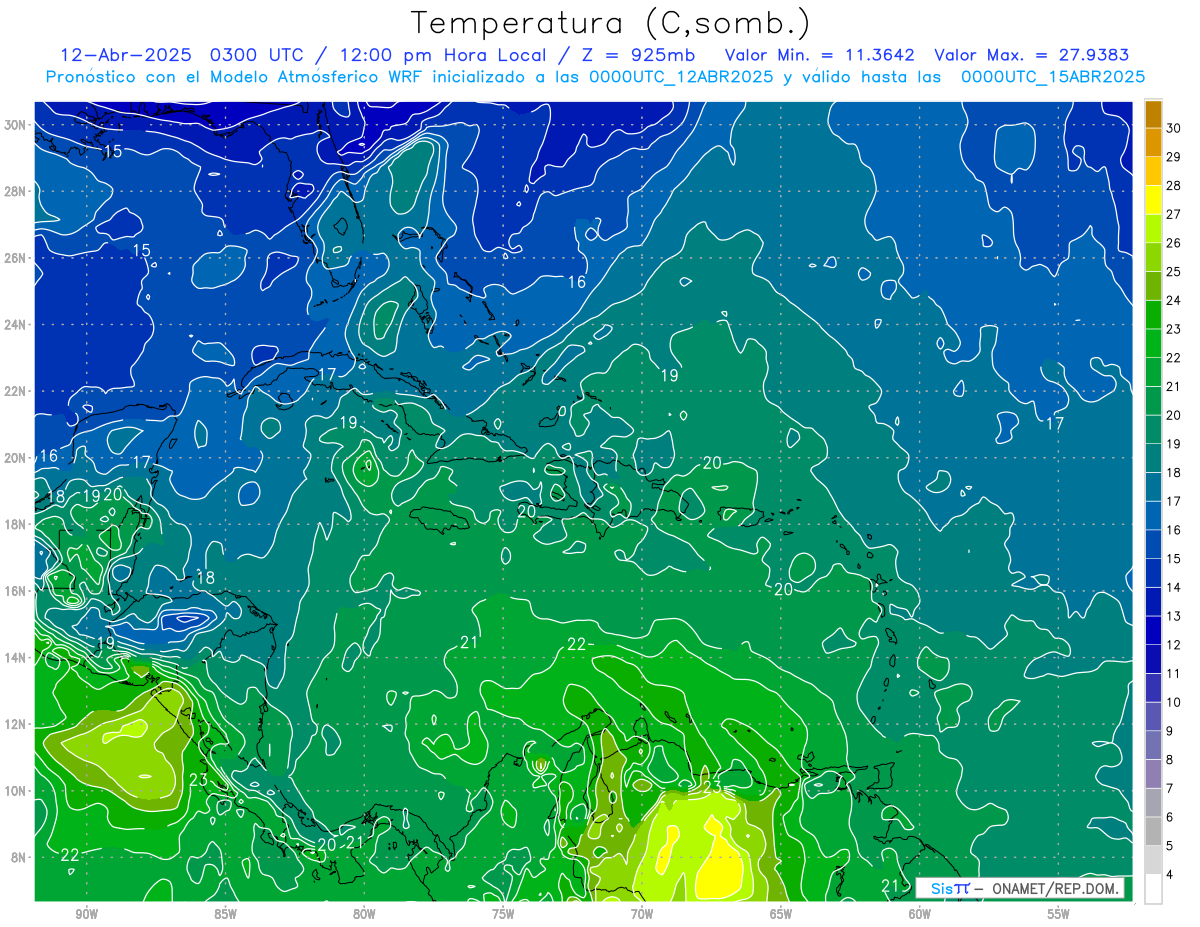Click the "90W" longitude axis label

click(x=86, y=914)
